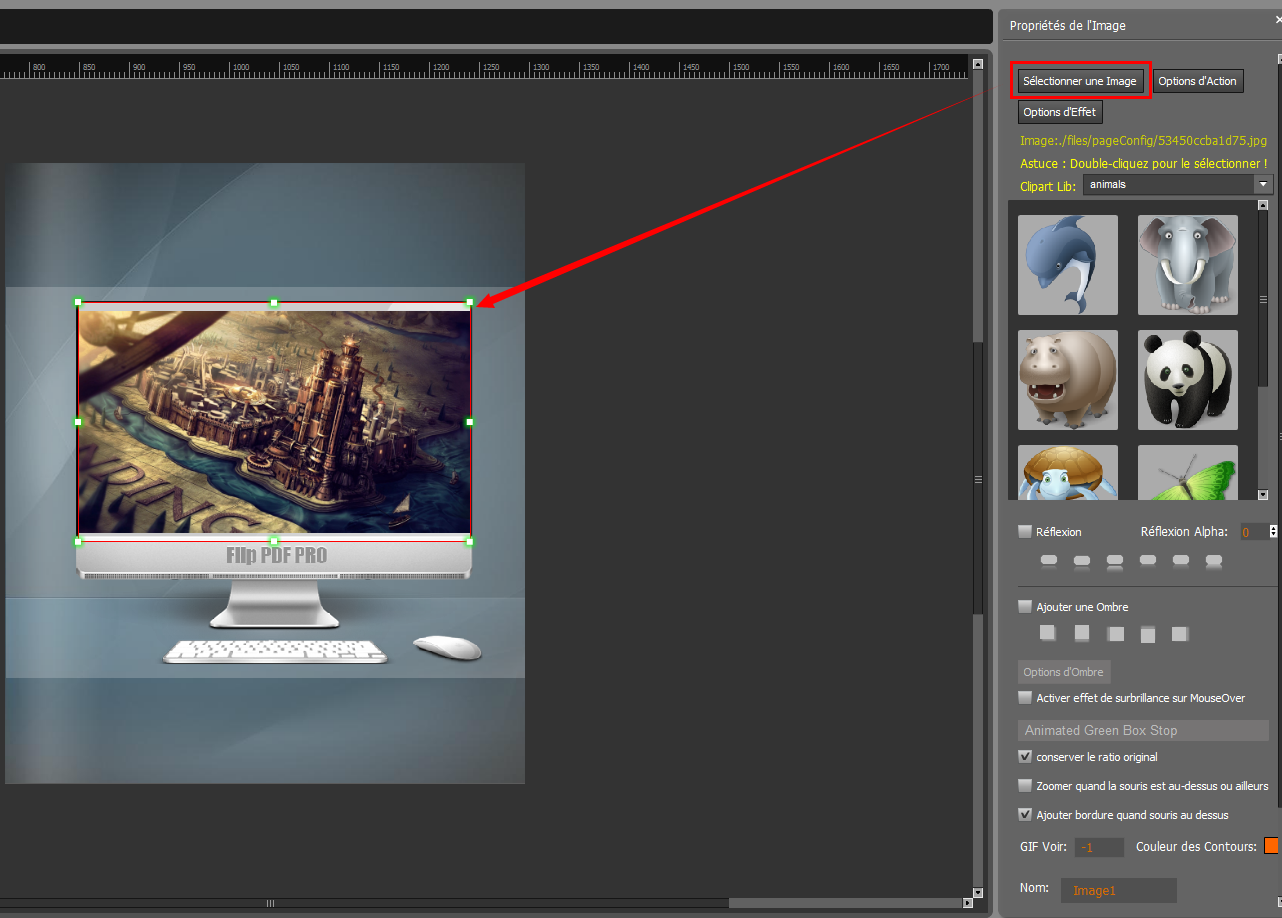Choose the third shadow style preset
The image size is (1282, 918).
coord(1116,633)
